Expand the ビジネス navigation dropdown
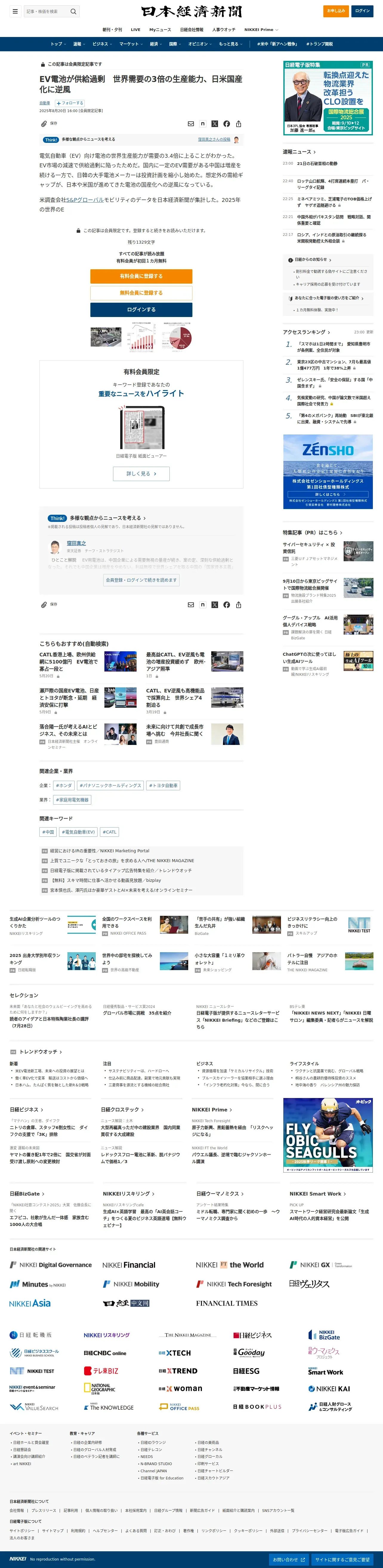 click(103, 44)
